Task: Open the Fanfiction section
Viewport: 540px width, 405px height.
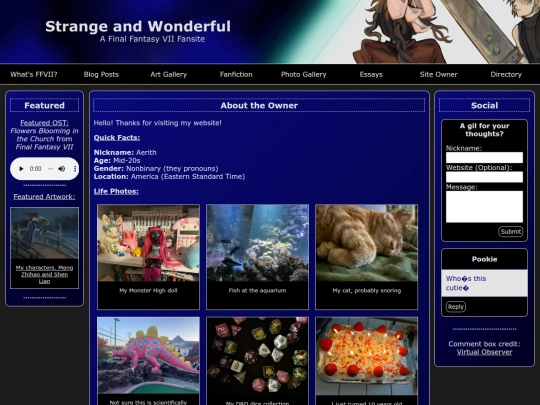Action: (x=236, y=74)
